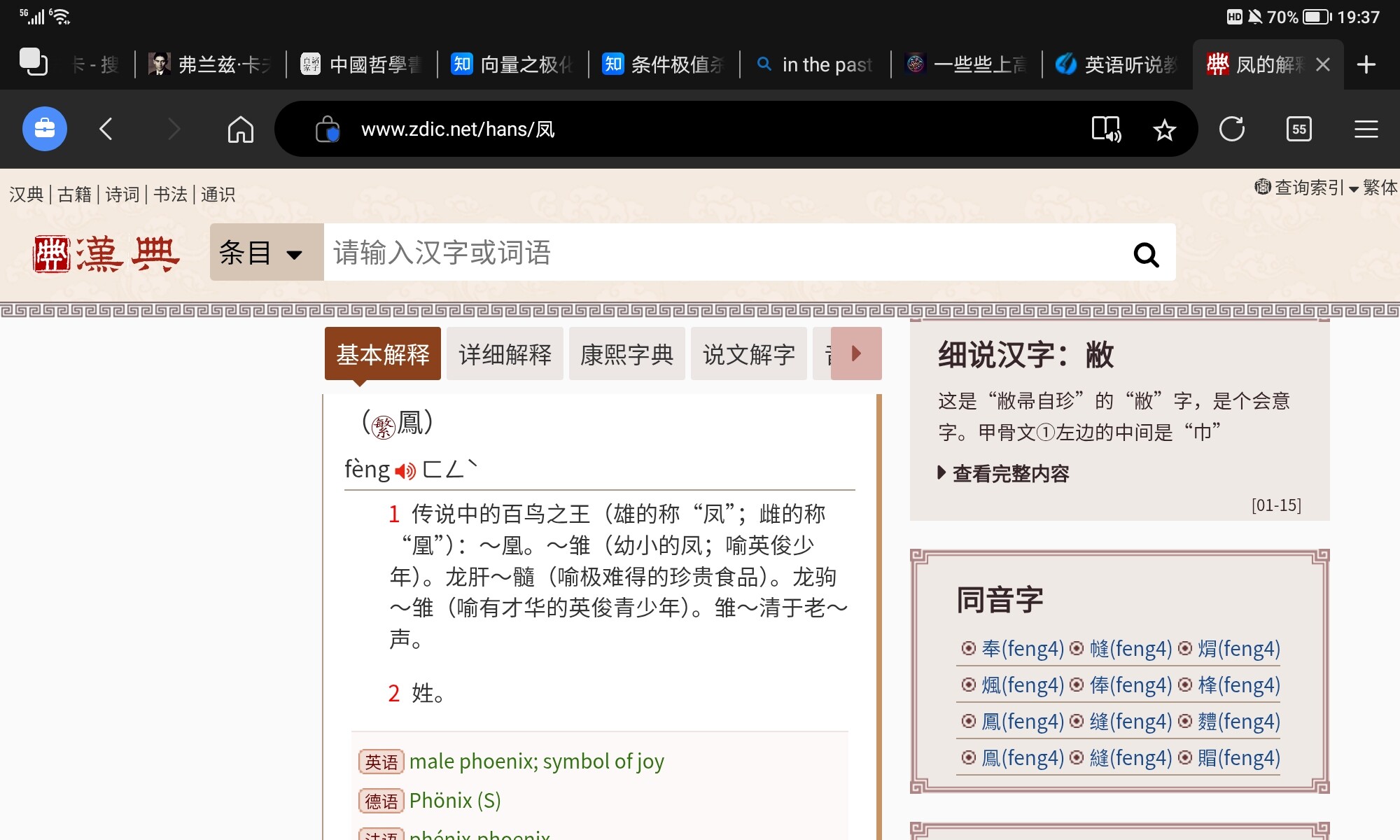Reload the page with refresh icon

pos(1231,129)
